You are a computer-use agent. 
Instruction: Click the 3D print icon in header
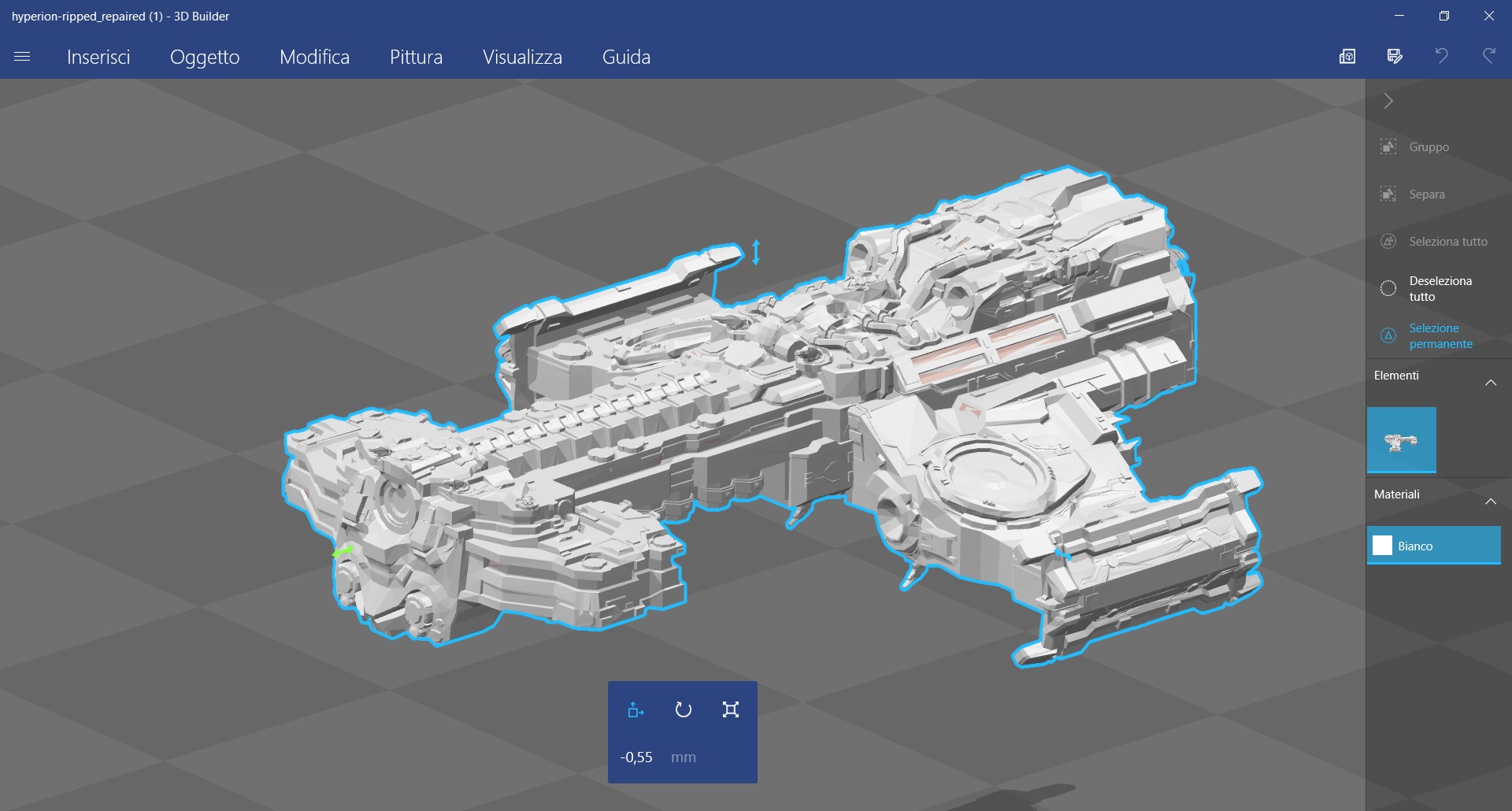pos(1347,56)
